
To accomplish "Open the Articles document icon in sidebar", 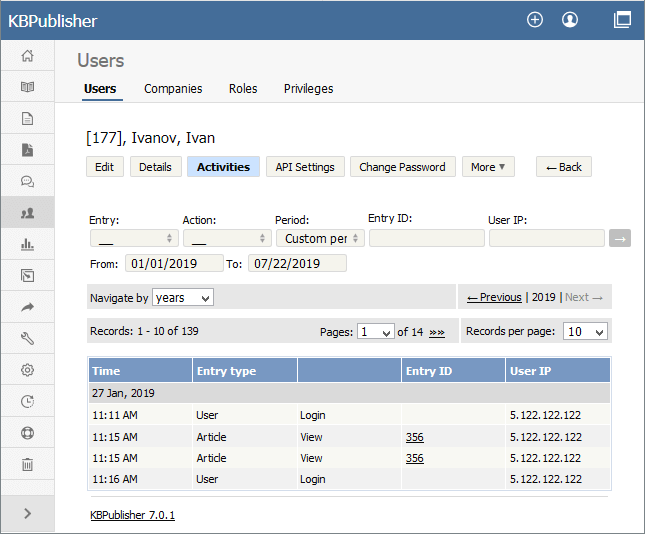I will tap(28, 118).
